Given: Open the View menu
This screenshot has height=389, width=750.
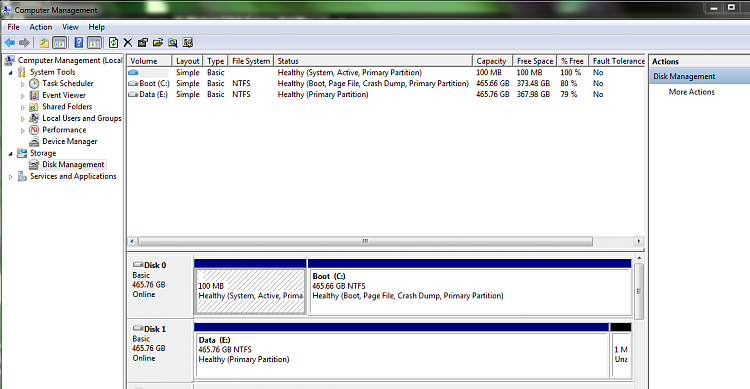Looking at the screenshot, I should coord(70,27).
